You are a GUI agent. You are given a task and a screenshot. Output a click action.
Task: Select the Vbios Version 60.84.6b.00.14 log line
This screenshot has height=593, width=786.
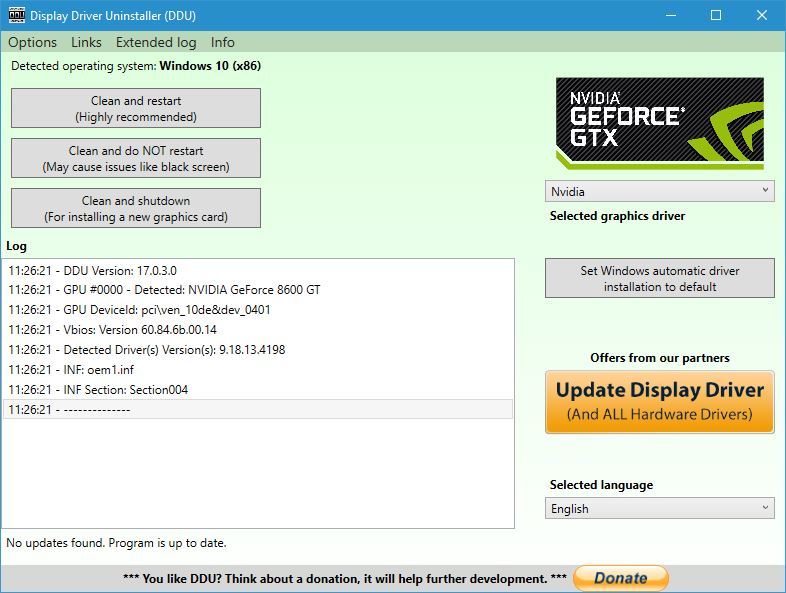pos(258,330)
